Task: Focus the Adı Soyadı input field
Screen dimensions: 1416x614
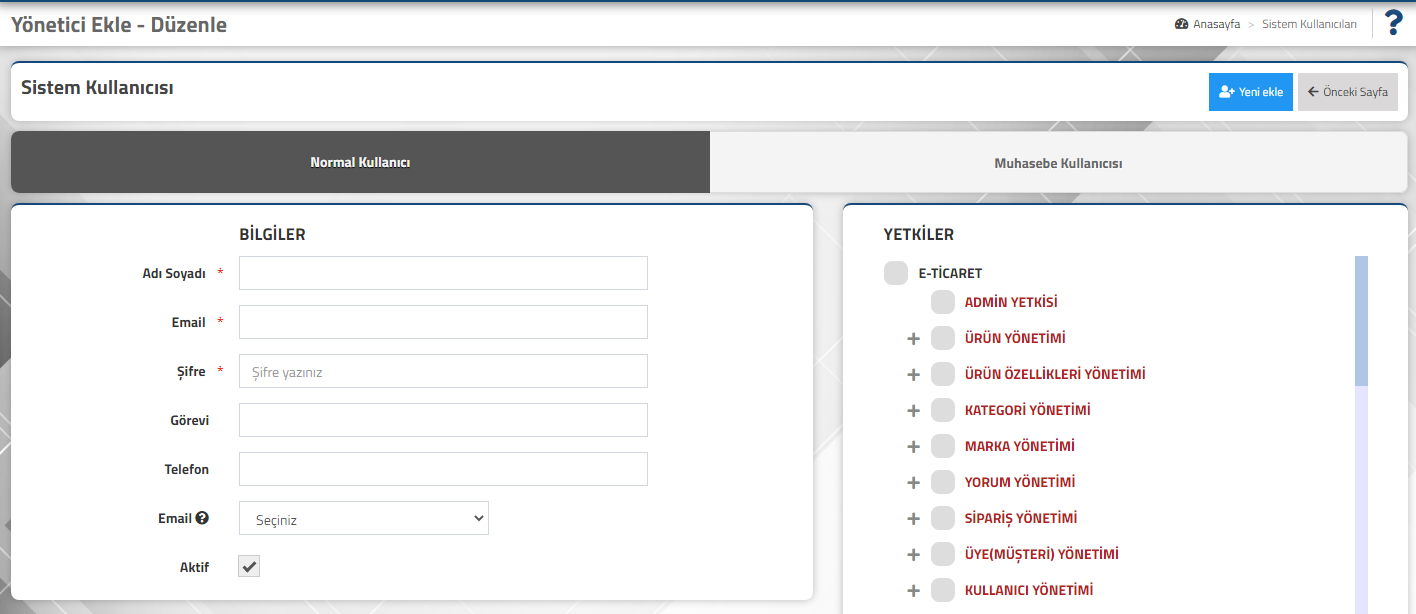Action: pos(443,273)
